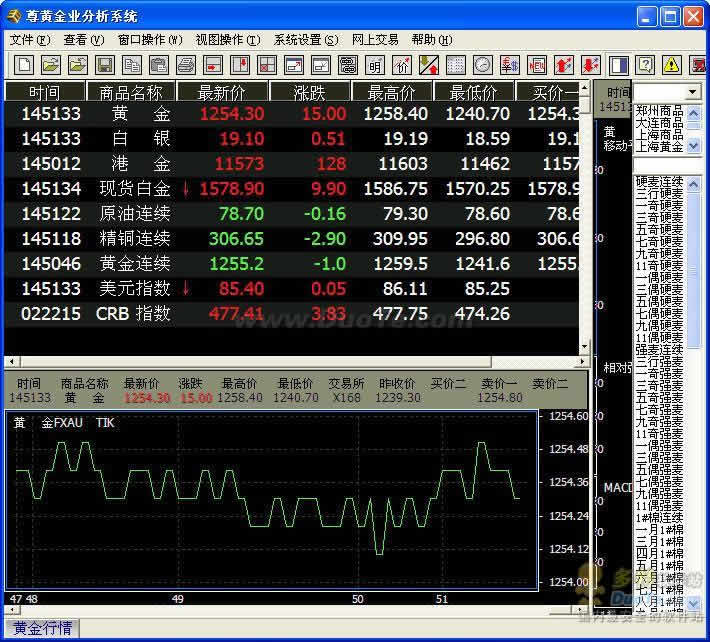Click the open-folder icon beside the floppy disk icon

77,66
